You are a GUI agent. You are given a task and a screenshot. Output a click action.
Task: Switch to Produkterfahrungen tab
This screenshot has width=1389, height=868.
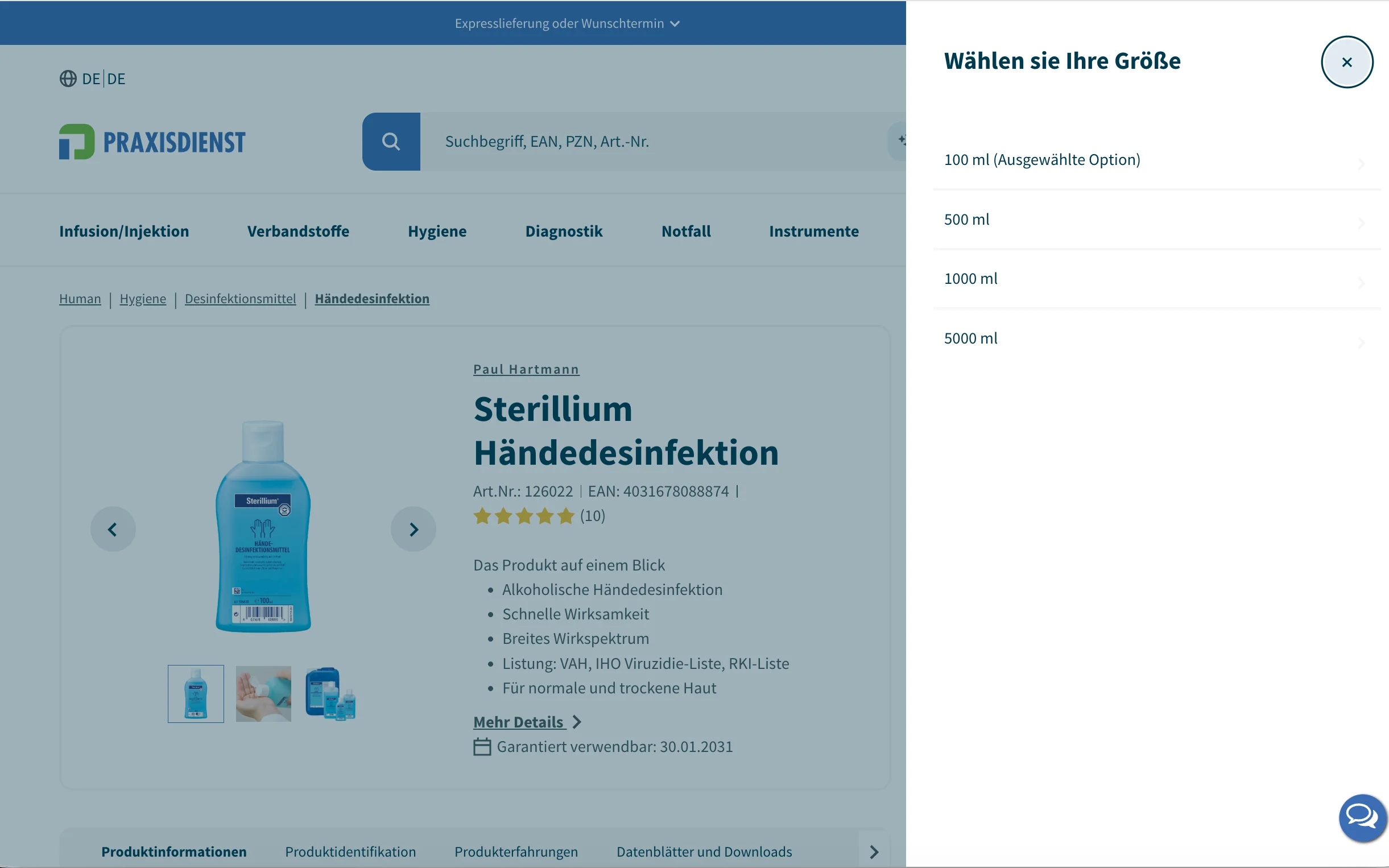point(516,852)
